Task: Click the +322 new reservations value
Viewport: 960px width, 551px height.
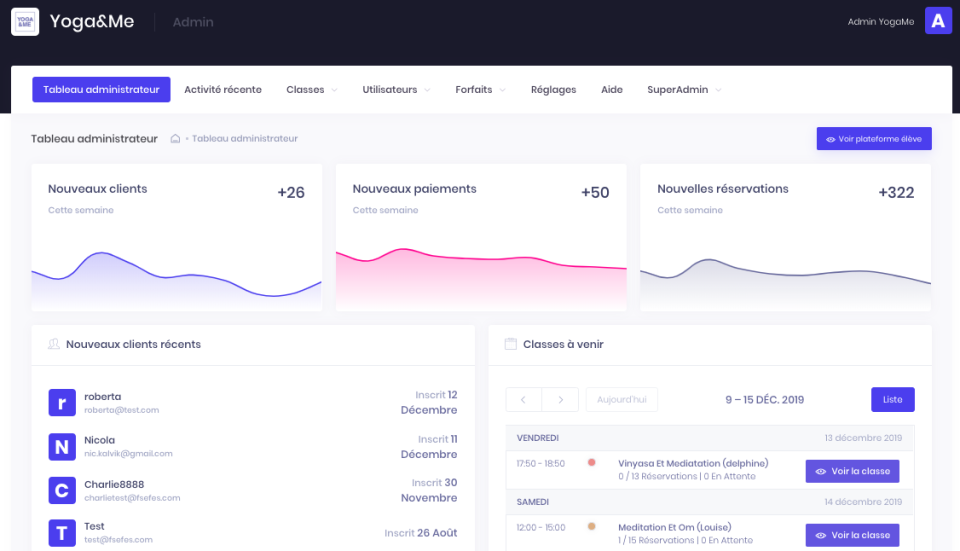Action: [896, 192]
